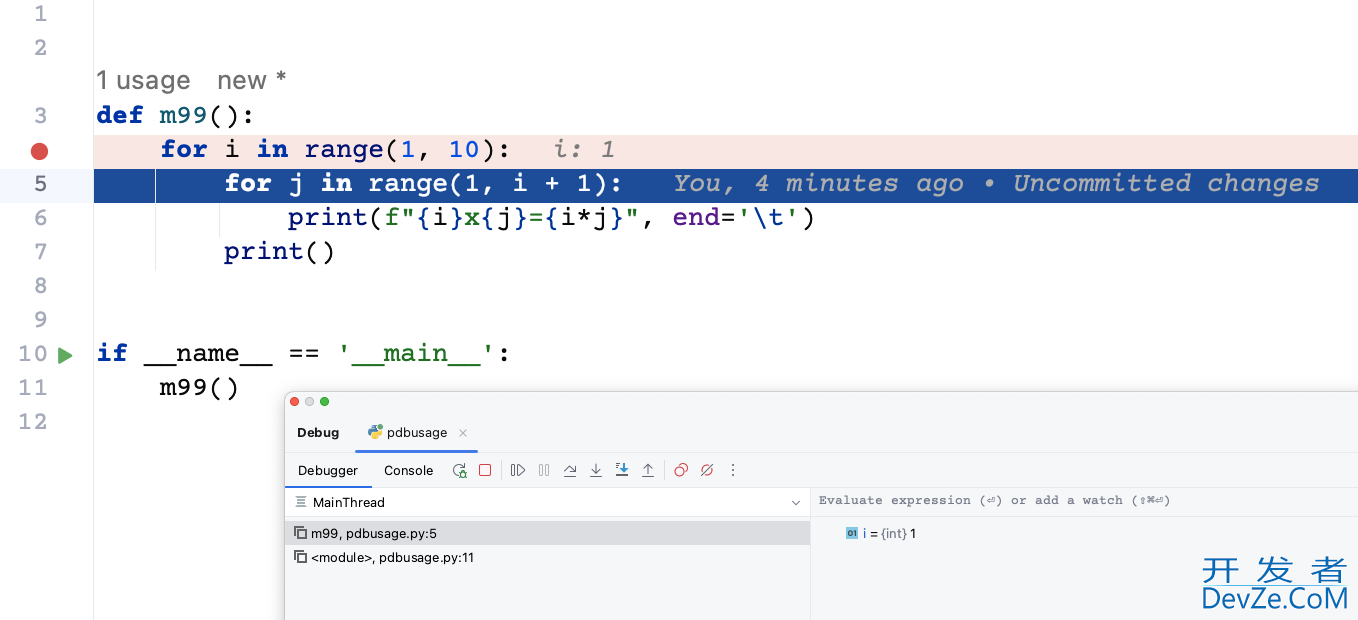
Task: Resume program execution
Action: (x=517, y=470)
